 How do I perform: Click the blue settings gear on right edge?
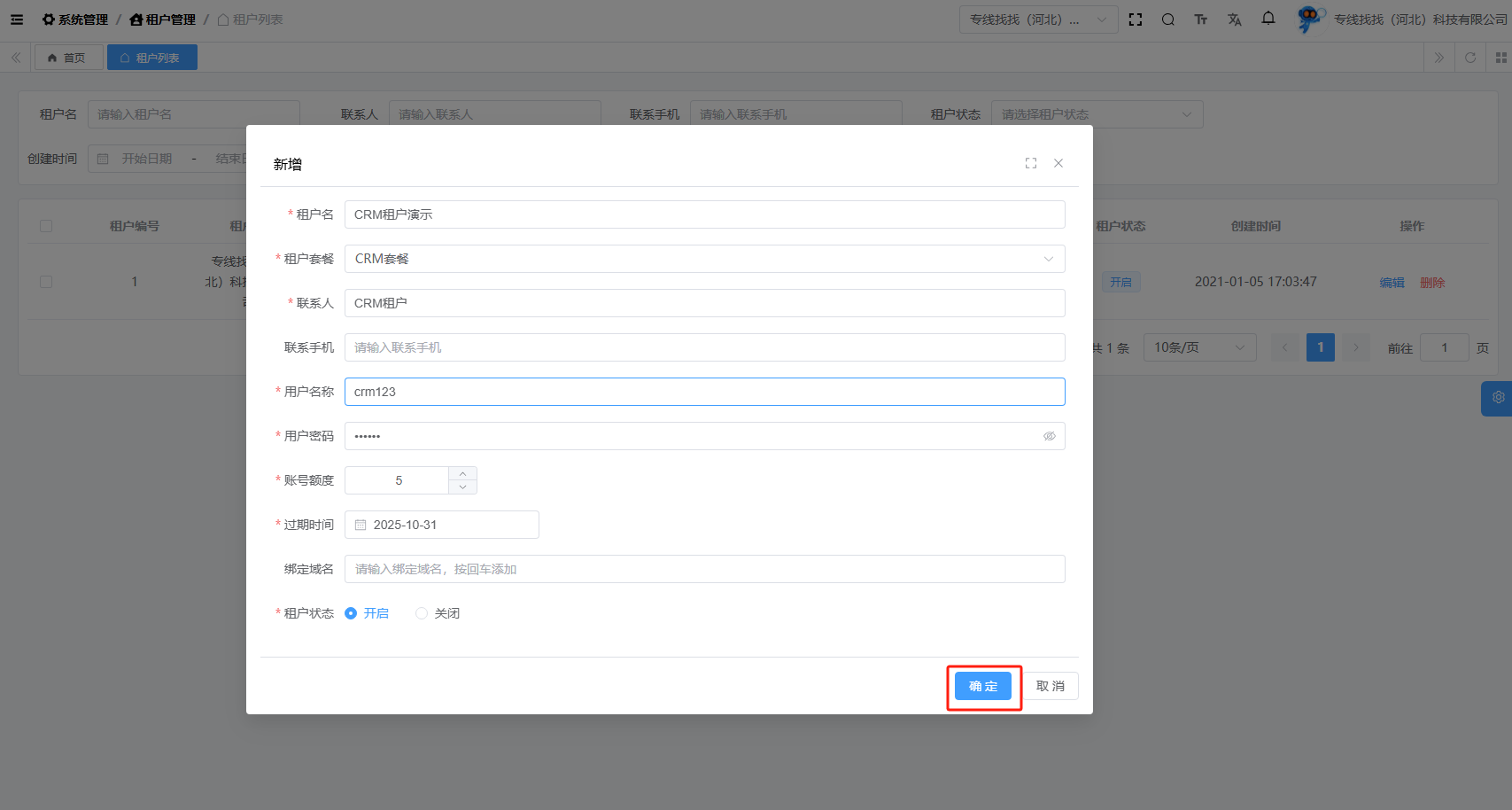[x=1498, y=398]
